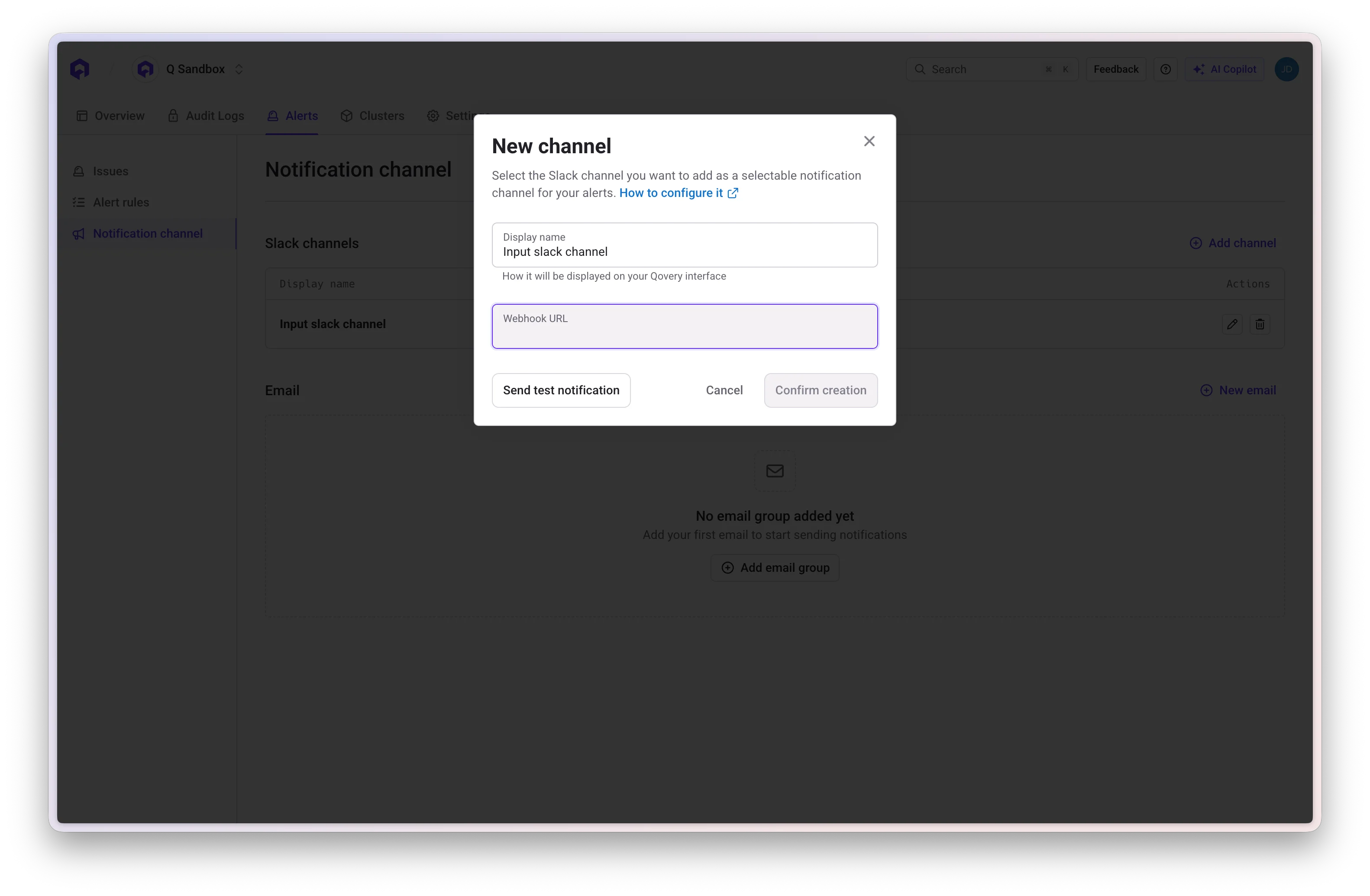Click the Alert rules list icon
This screenshot has height=896, width=1370.
[79, 202]
